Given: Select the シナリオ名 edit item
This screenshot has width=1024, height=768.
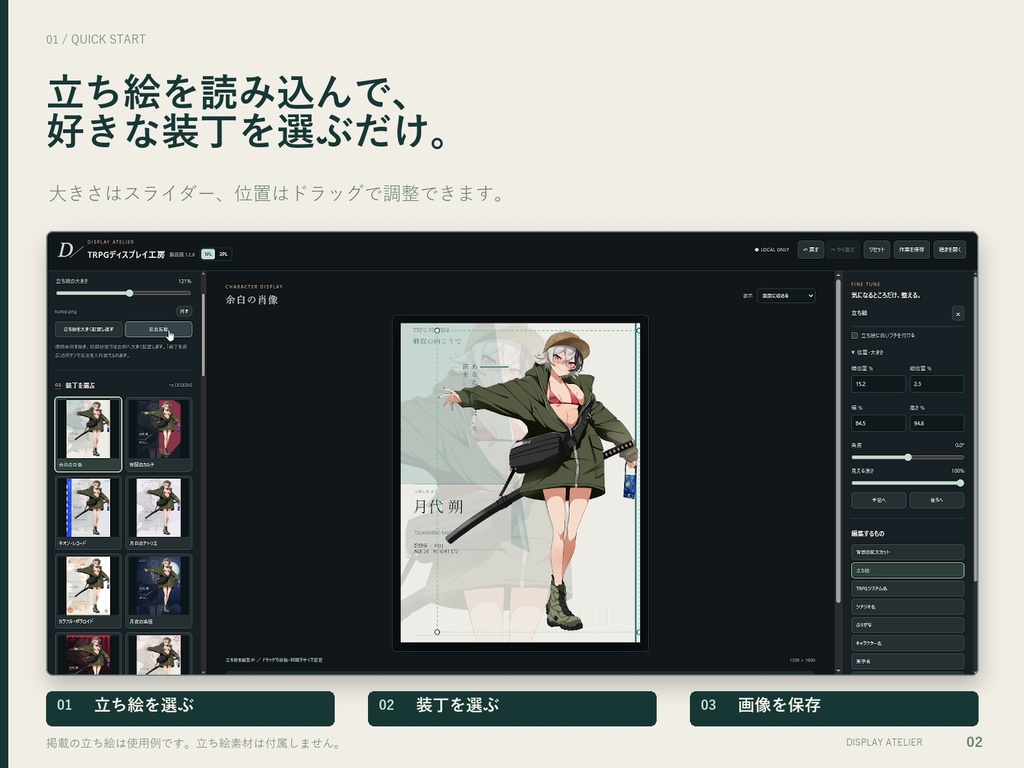Looking at the screenshot, I should tap(907, 607).
